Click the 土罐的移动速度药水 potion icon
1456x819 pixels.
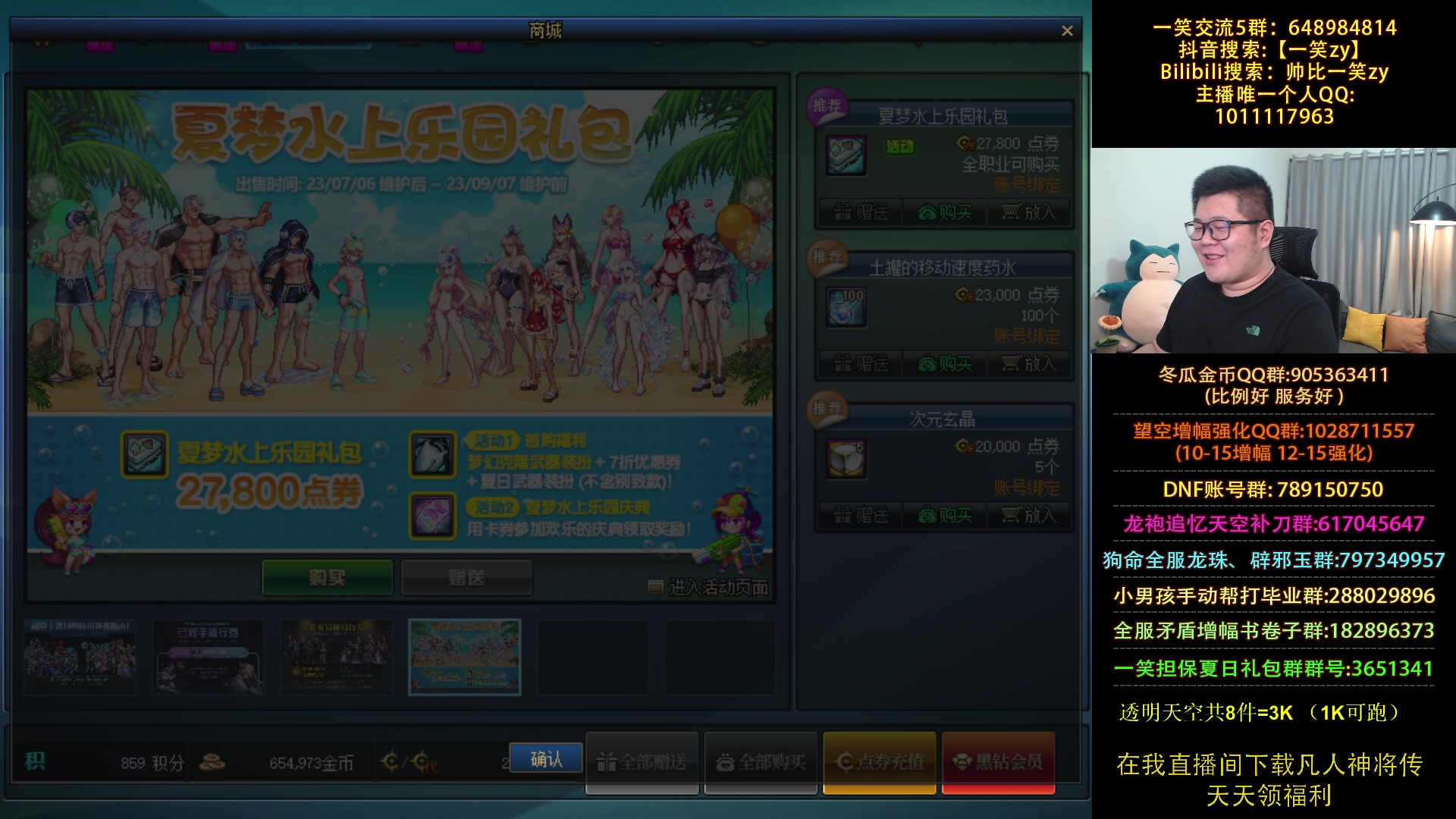coord(846,308)
